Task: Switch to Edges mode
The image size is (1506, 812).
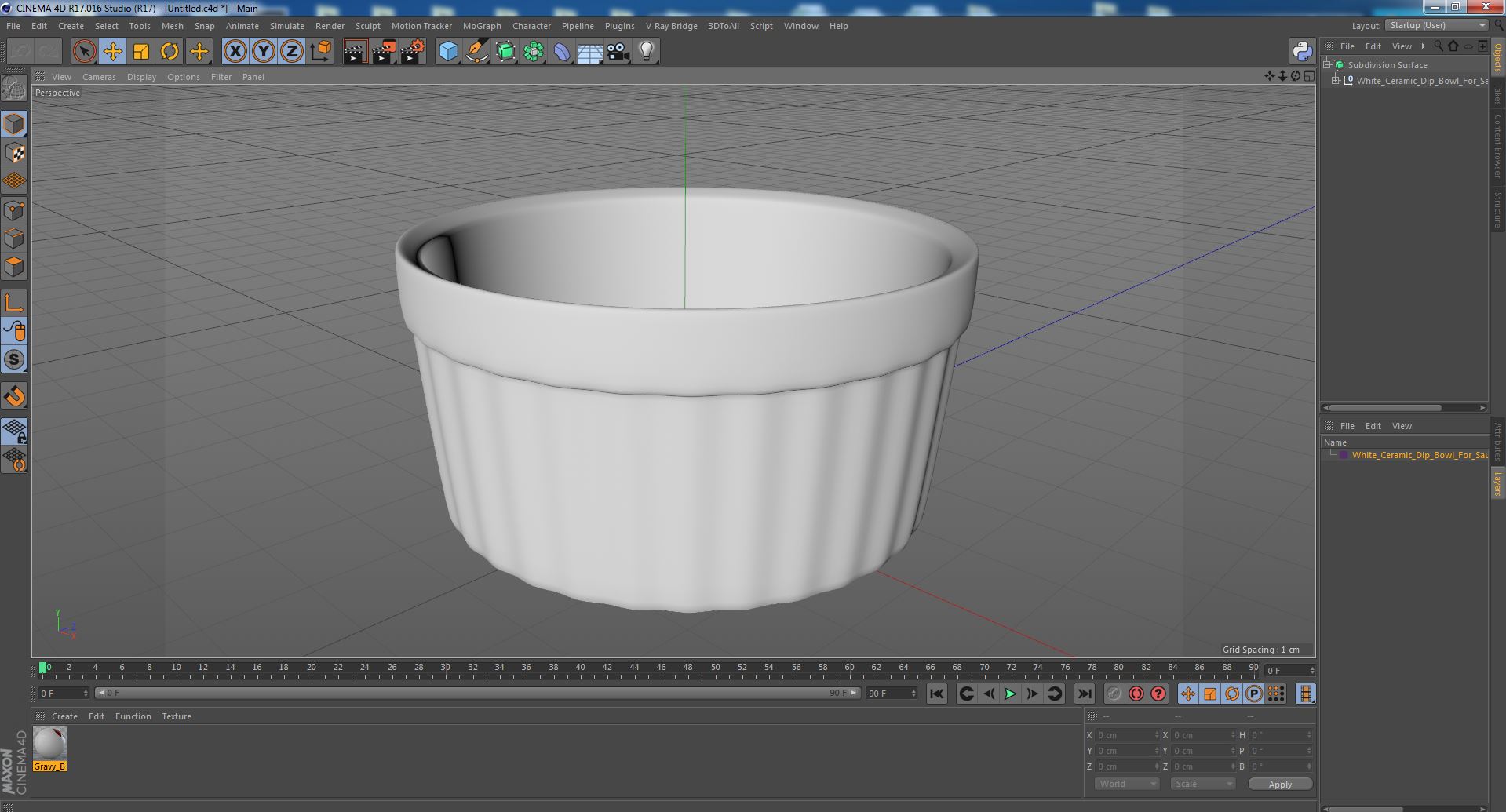Action: [x=14, y=239]
